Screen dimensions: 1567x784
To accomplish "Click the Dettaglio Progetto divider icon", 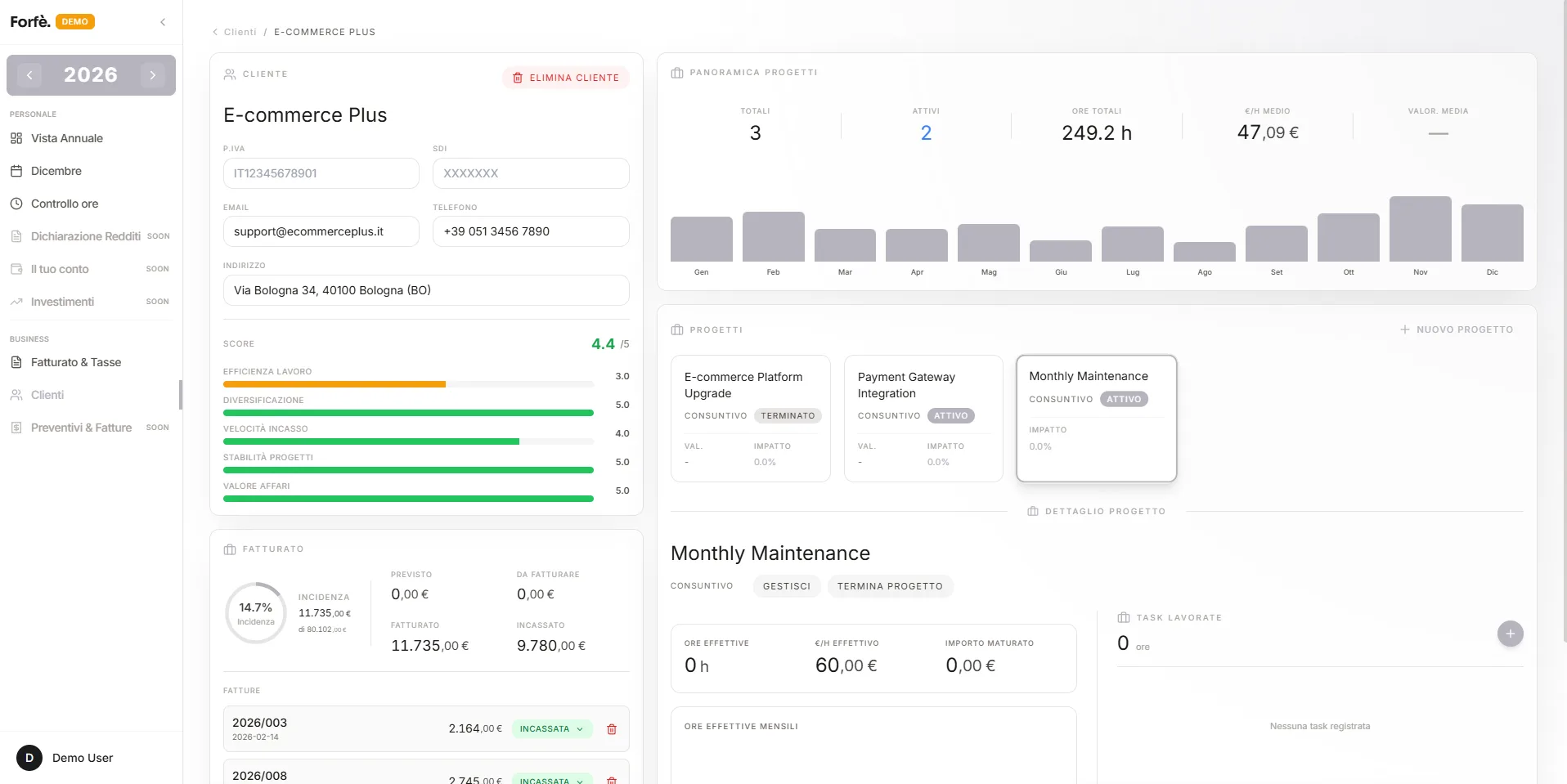I will click(x=1033, y=511).
